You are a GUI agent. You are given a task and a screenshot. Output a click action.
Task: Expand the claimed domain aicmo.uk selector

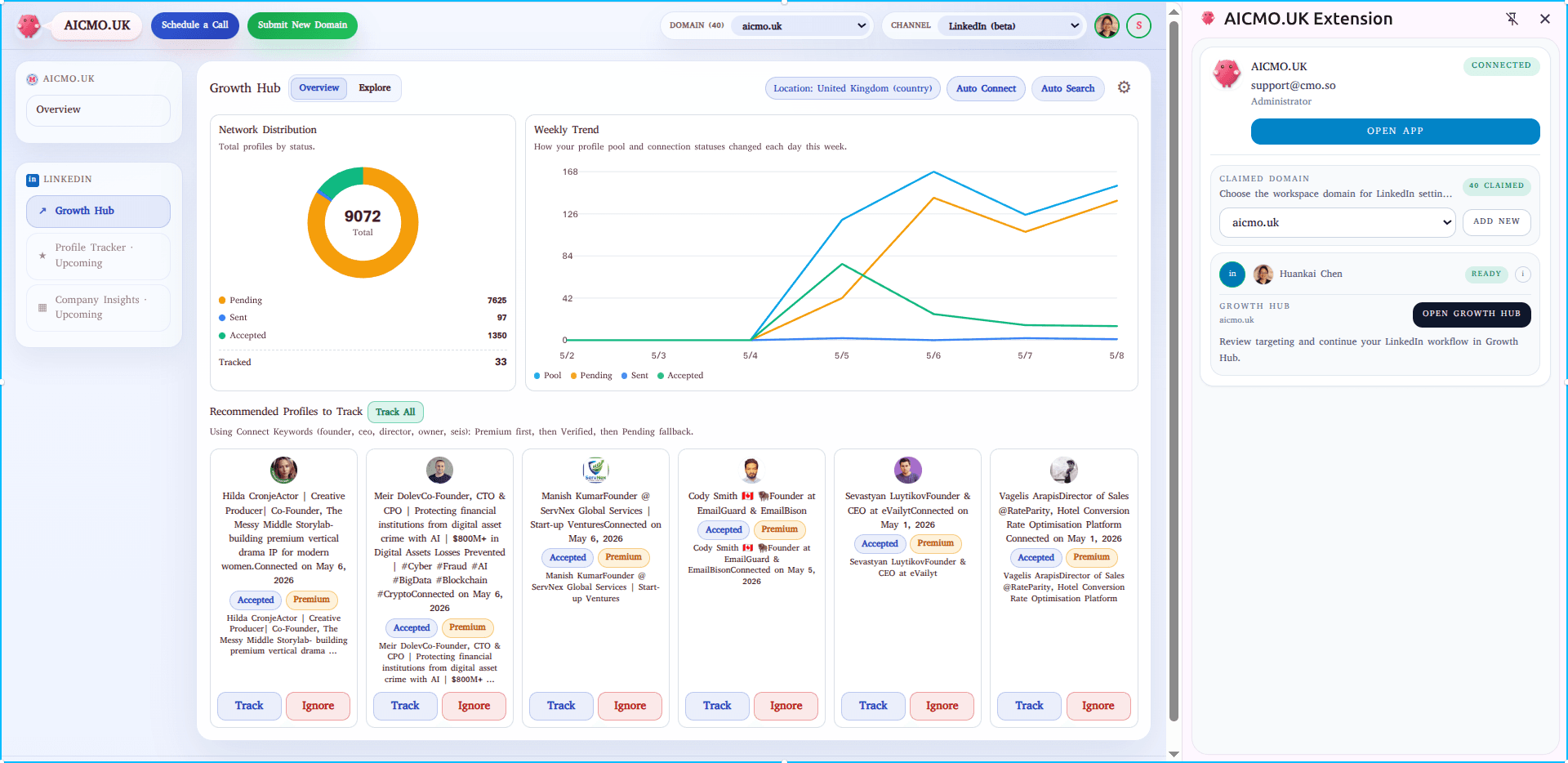(1337, 222)
